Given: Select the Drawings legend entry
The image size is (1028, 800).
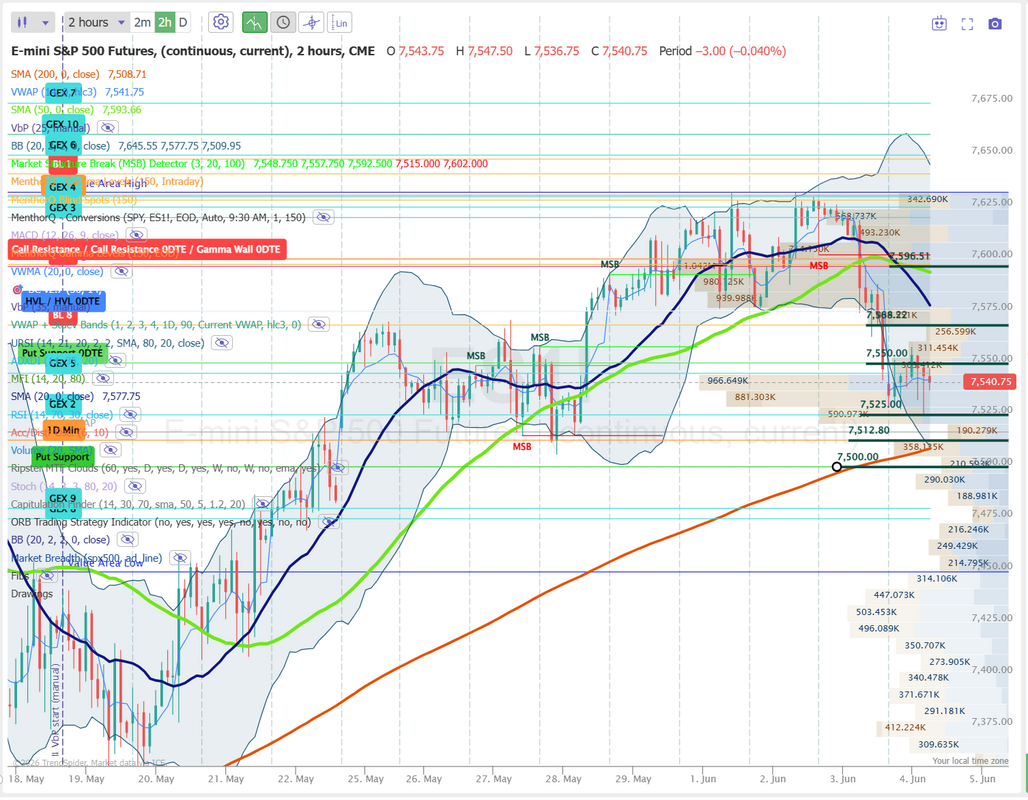Looking at the screenshot, I should click(32, 593).
